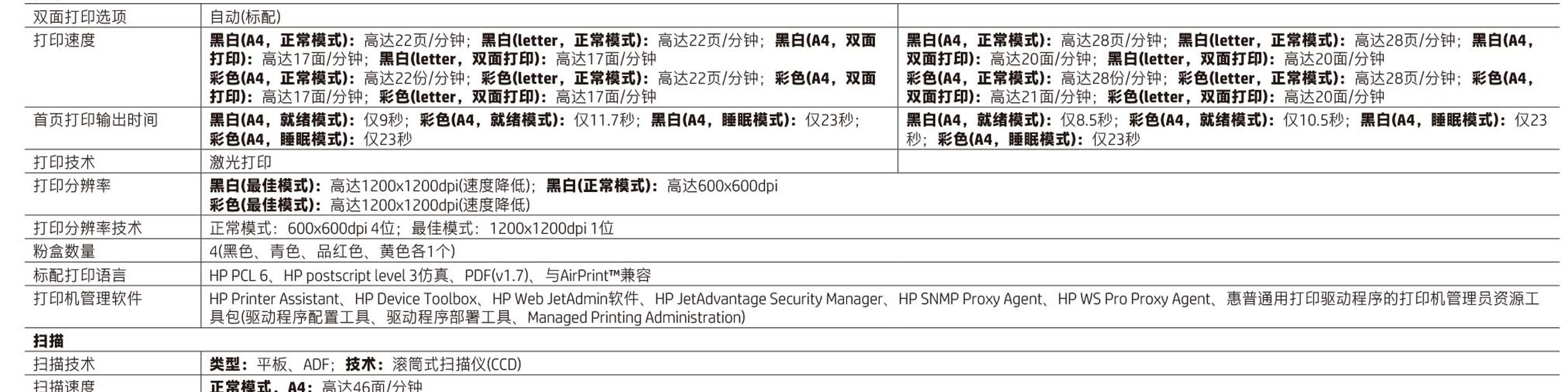Click the 打印分辨率 row label
The width and height of the screenshot is (1568, 392).
[72, 186]
